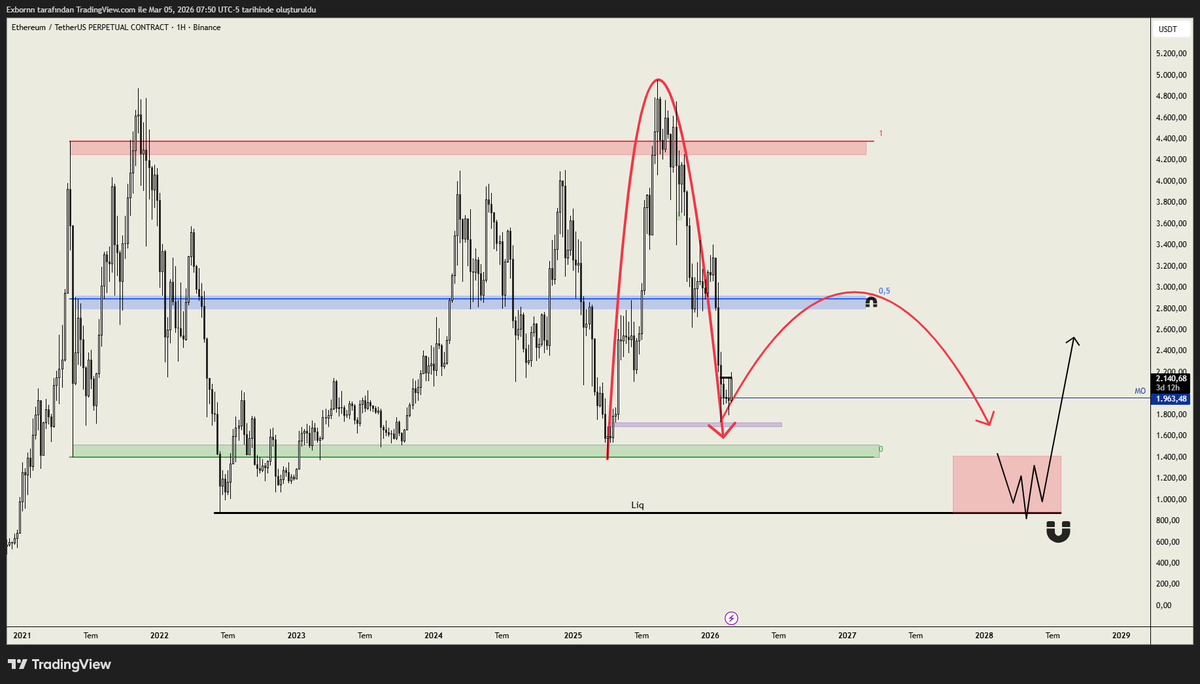1200x684 pixels.
Task: Click the 2028 label on the time axis
Action: (984, 635)
